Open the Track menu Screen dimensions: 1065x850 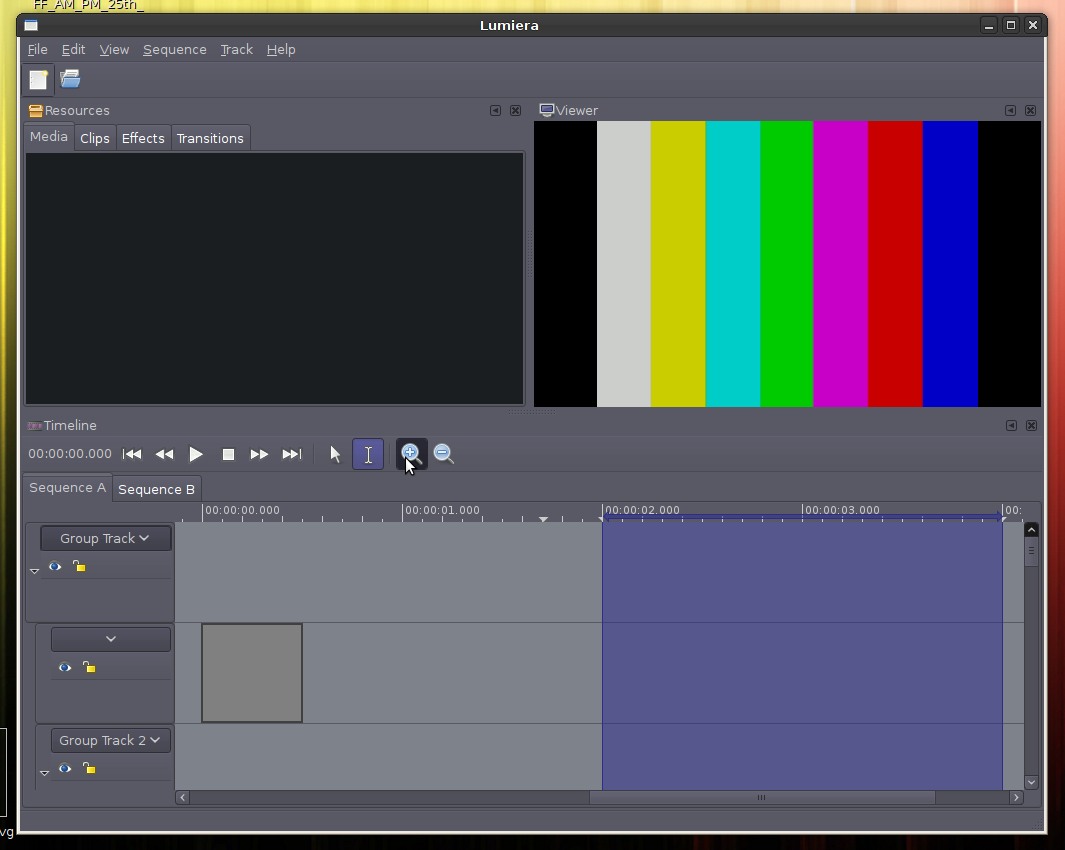click(x=236, y=49)
